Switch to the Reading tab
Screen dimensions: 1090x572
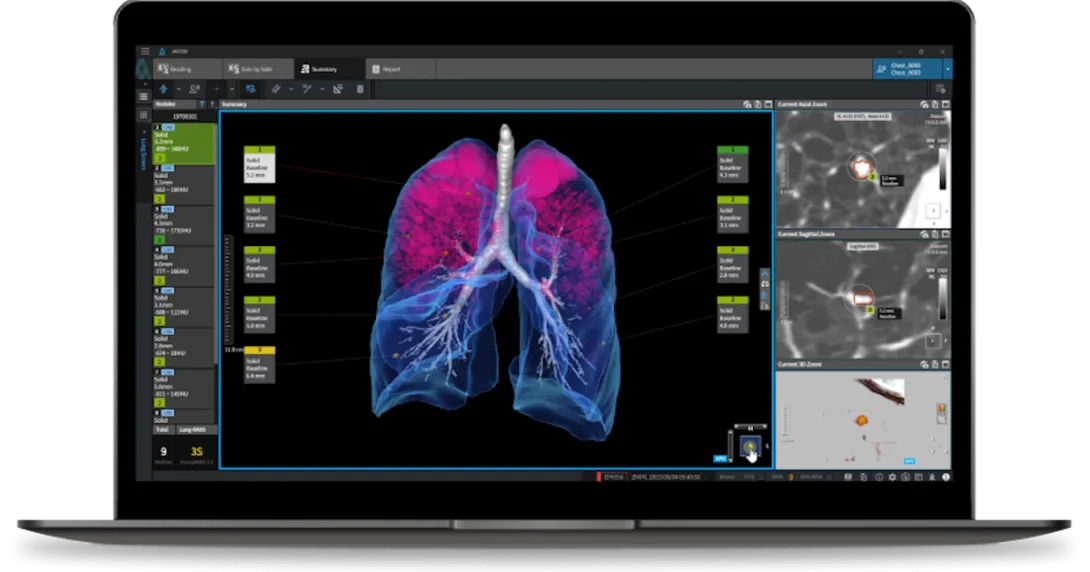[179, 69]
